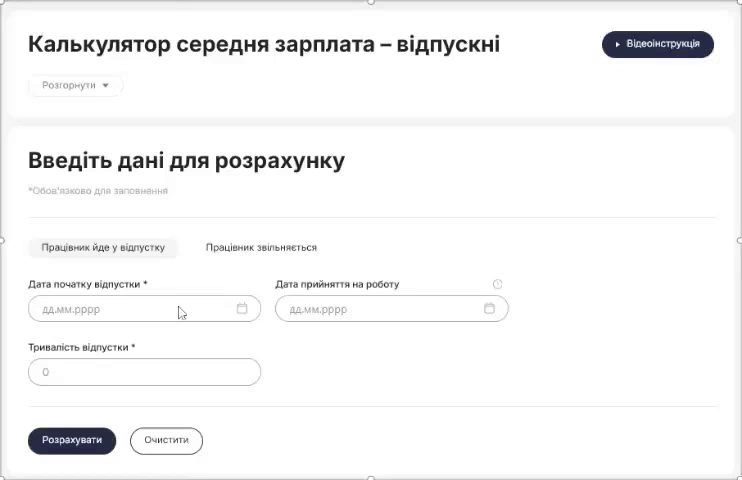Click the Тривалість відпустки label
Screen dimensions: 742x480
tap(82, 347)
